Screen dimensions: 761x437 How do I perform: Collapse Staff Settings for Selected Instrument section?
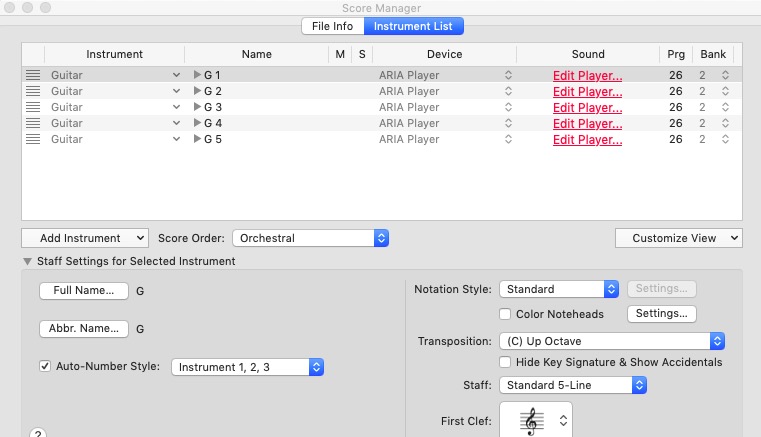pos(27,261)
